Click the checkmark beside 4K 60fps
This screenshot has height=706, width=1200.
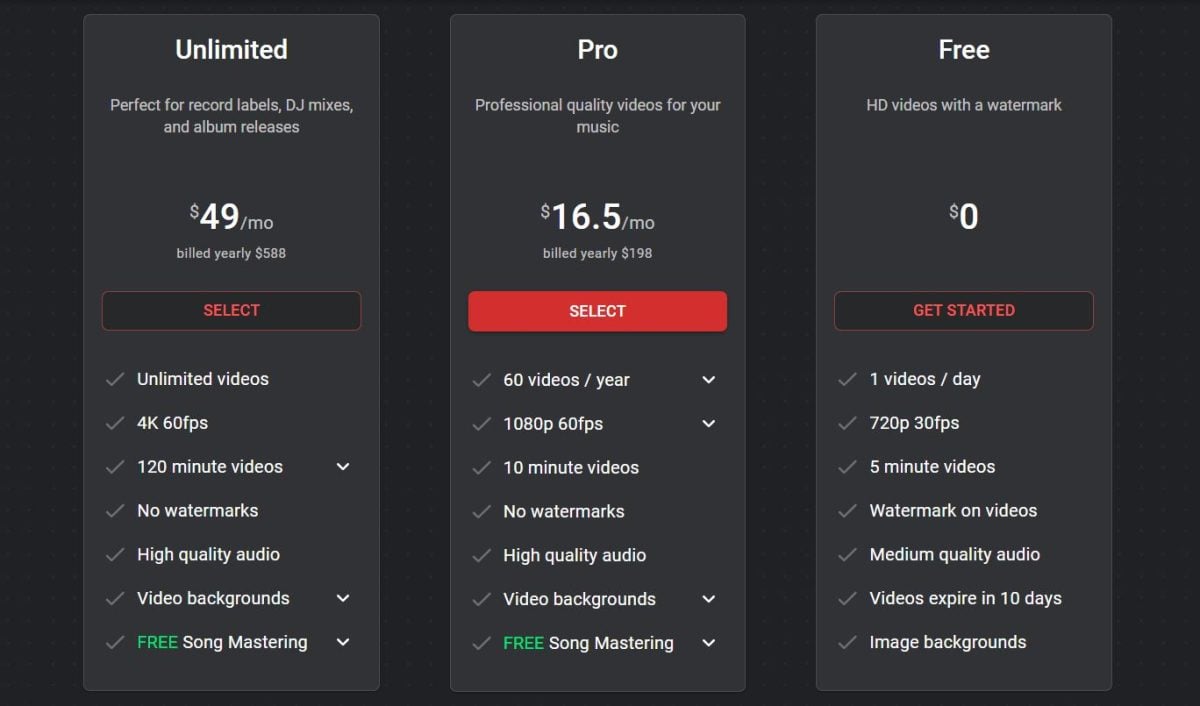pos(115,423)
